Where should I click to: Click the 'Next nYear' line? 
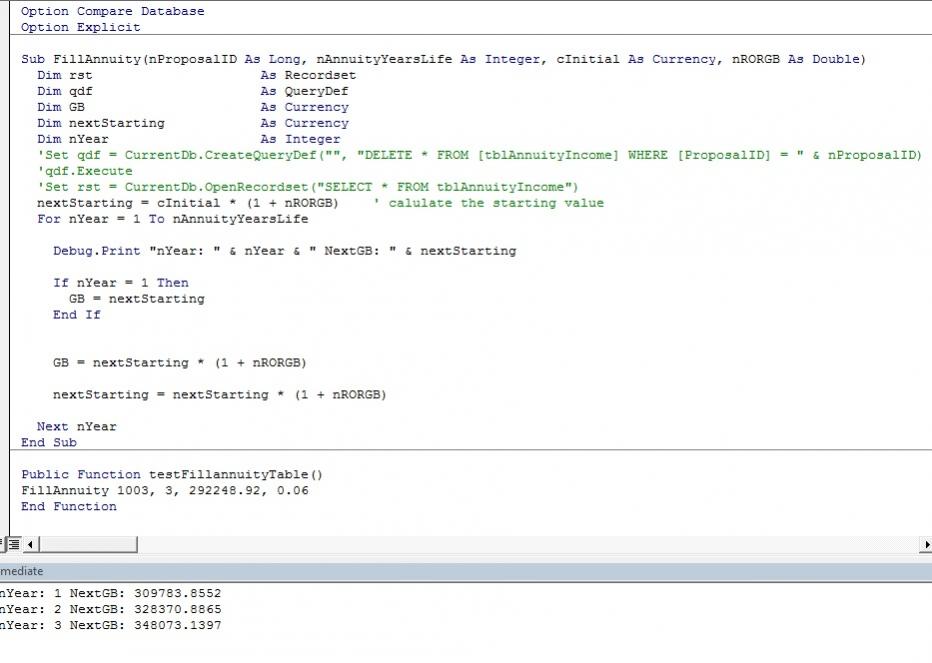click(x=77, y=427)
